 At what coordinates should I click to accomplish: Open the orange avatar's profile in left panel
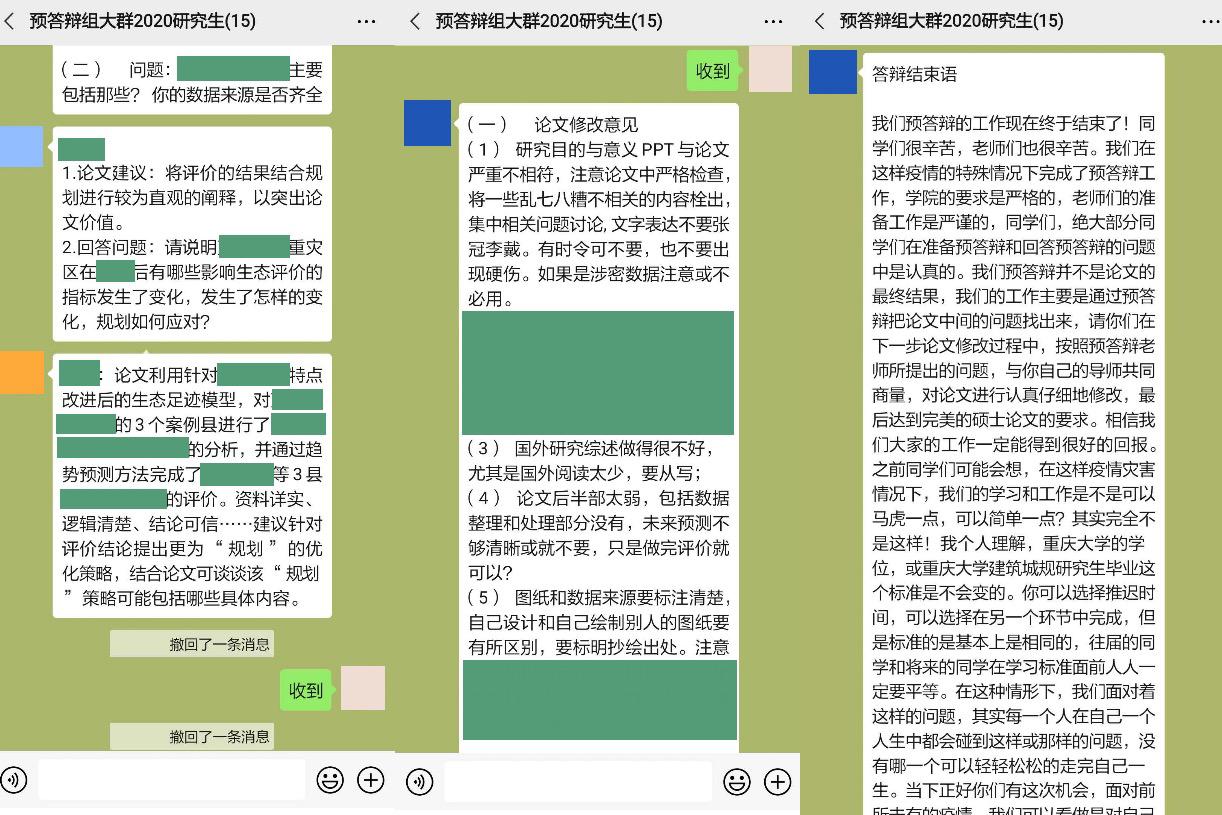(x=21, y=372)
